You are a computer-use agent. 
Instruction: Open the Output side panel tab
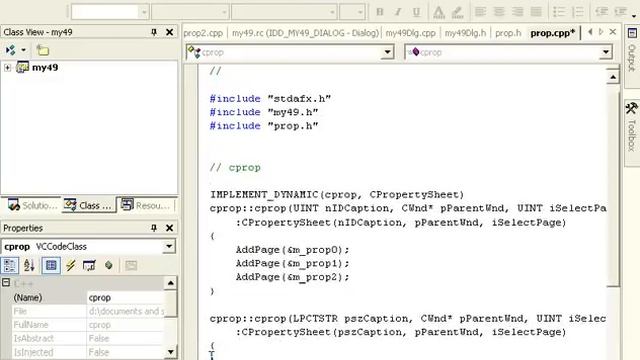632,56
